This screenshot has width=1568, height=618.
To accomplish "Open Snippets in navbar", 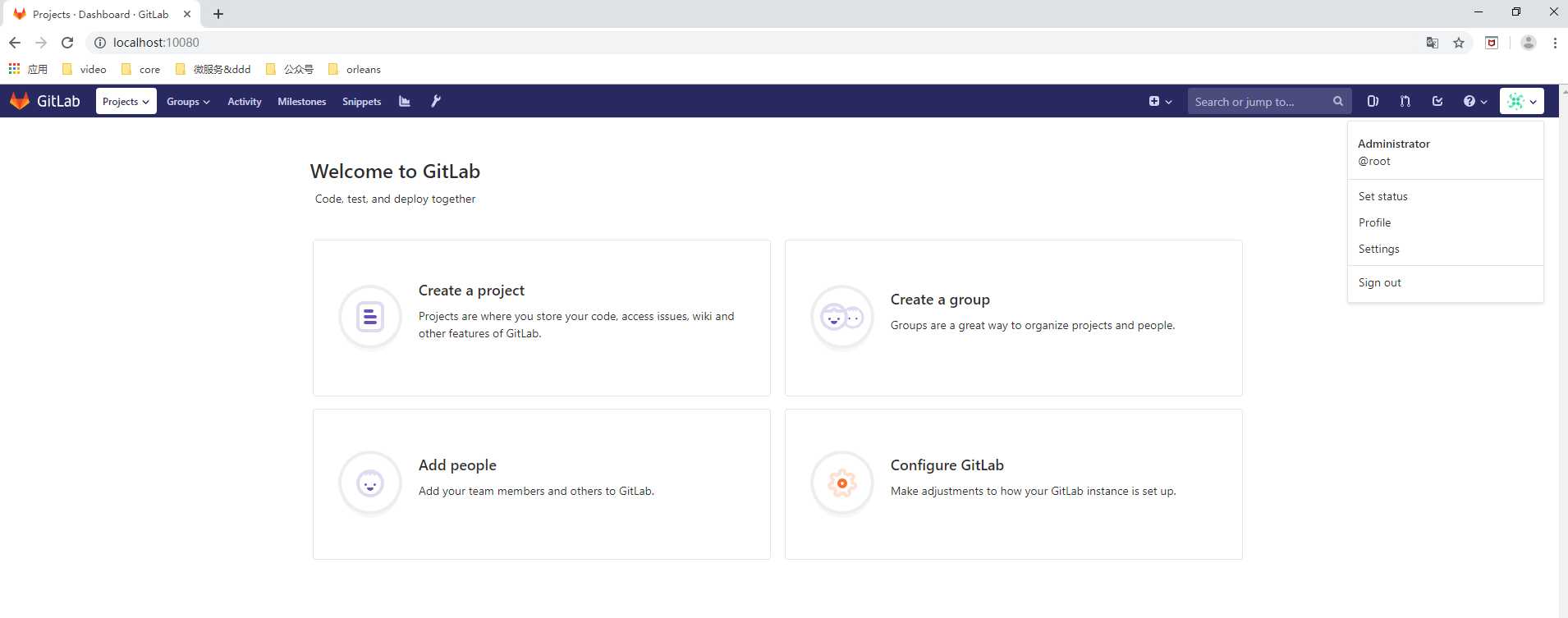I will tap(362, 101).
